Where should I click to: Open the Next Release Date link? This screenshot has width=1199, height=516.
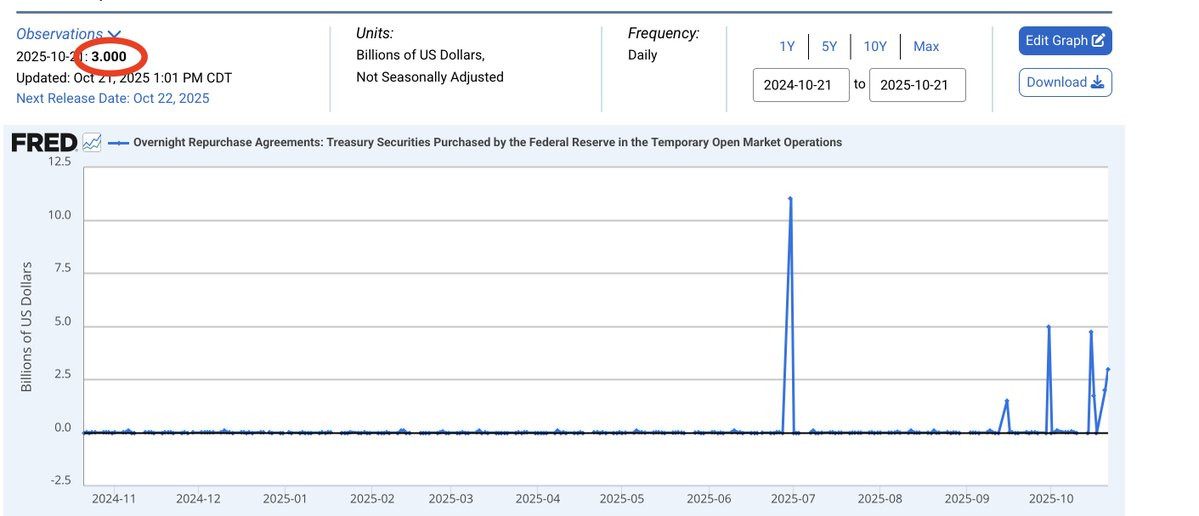click(112, 99)
